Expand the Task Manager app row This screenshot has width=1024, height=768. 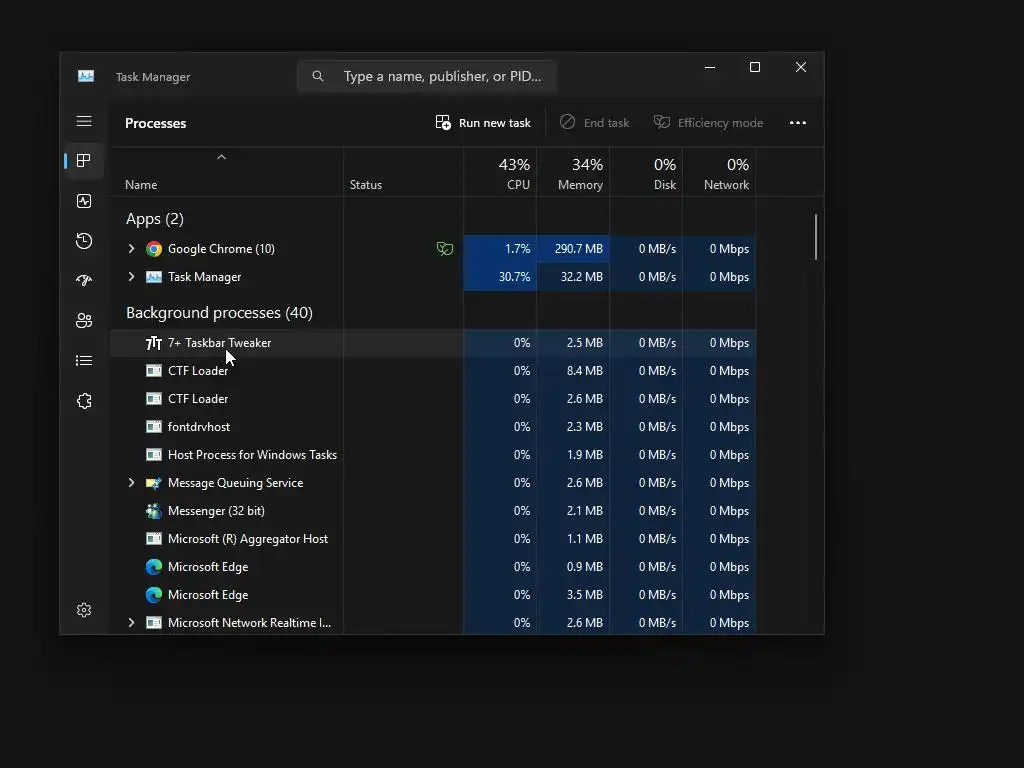point(131,277)
